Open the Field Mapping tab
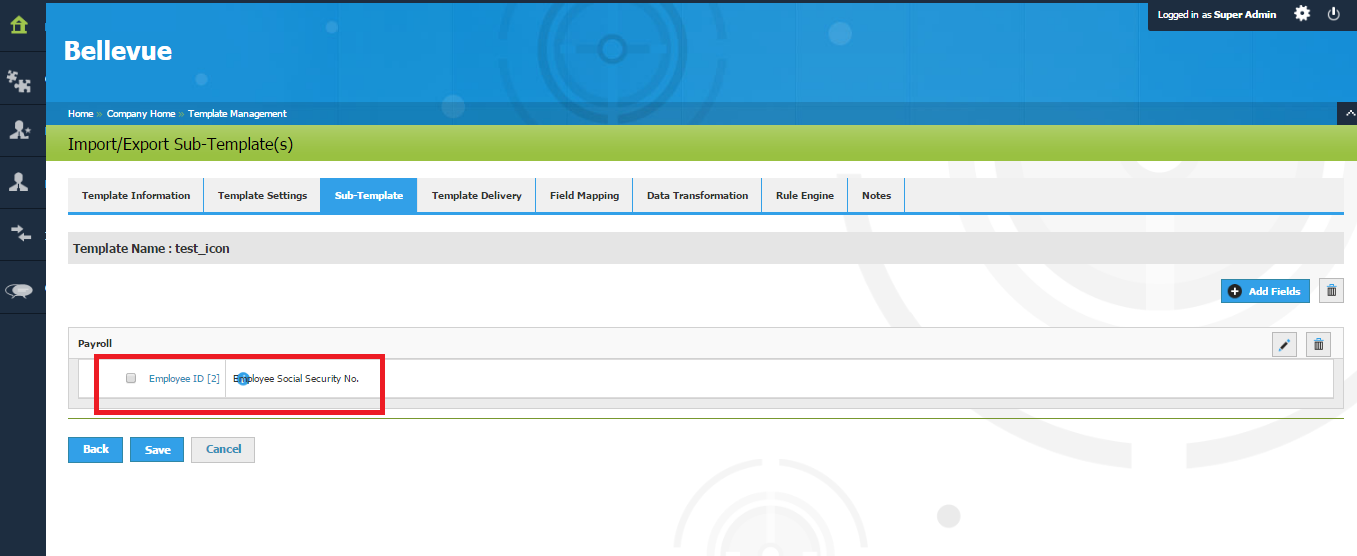The width and height of the screenshot is (1357, 556). (x=584, y=196)
